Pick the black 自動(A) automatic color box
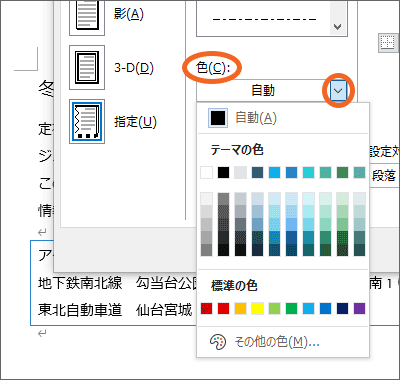This screenshot has height=380, width=400. (218, 118)
